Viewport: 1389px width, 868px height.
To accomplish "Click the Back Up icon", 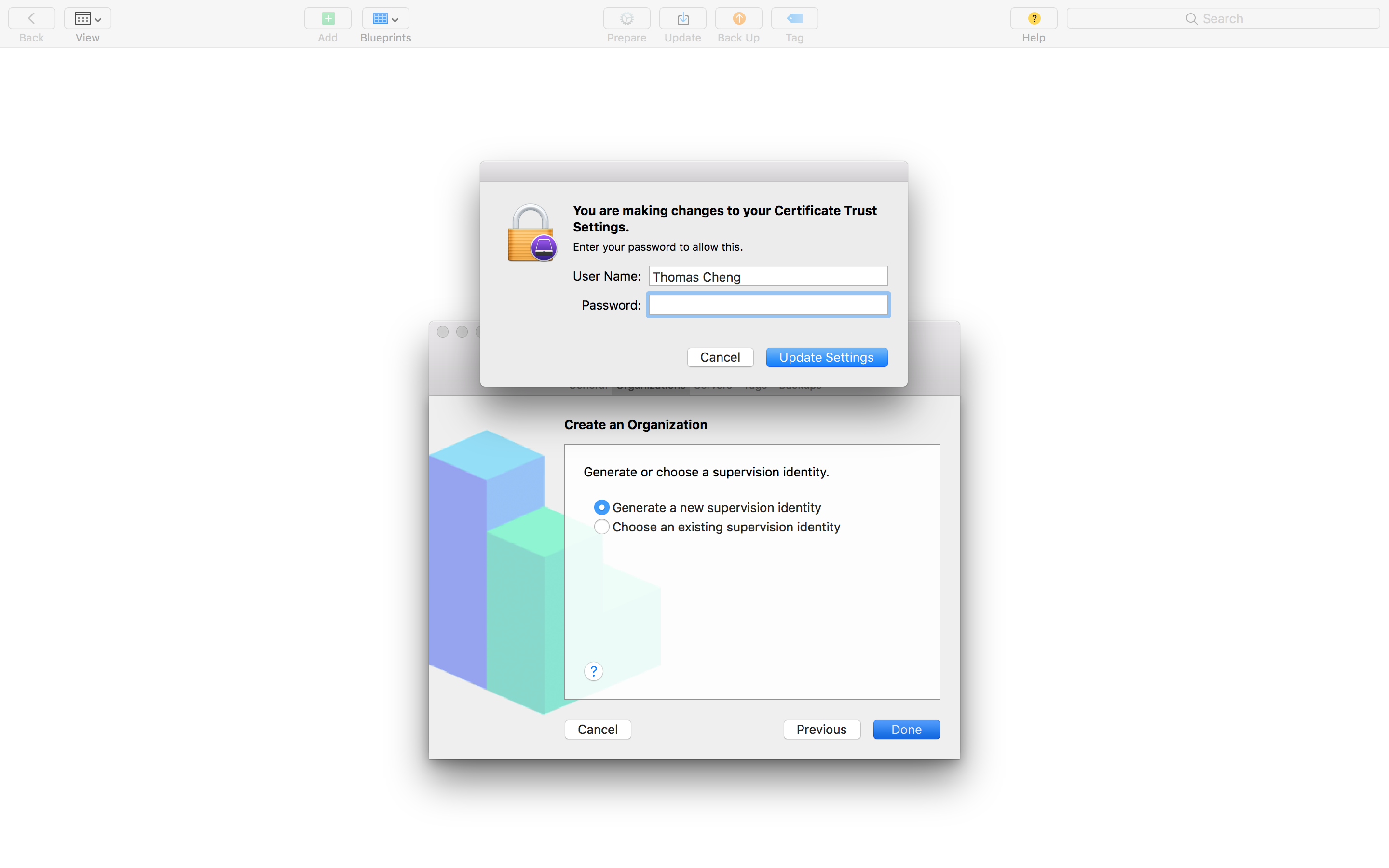I will pyautogui.click(x=738, y=18).
